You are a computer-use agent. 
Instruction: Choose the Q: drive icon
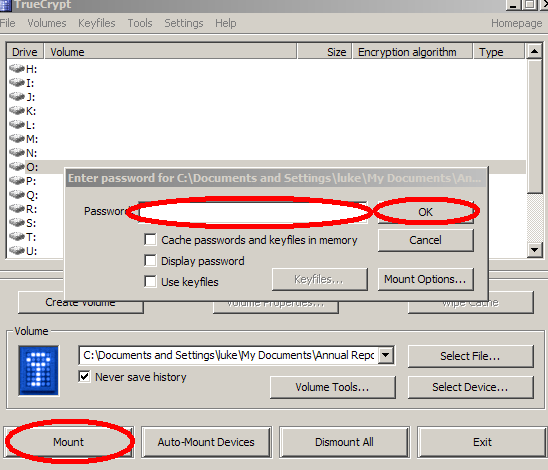pyautogui.click(x=16, y=194)
